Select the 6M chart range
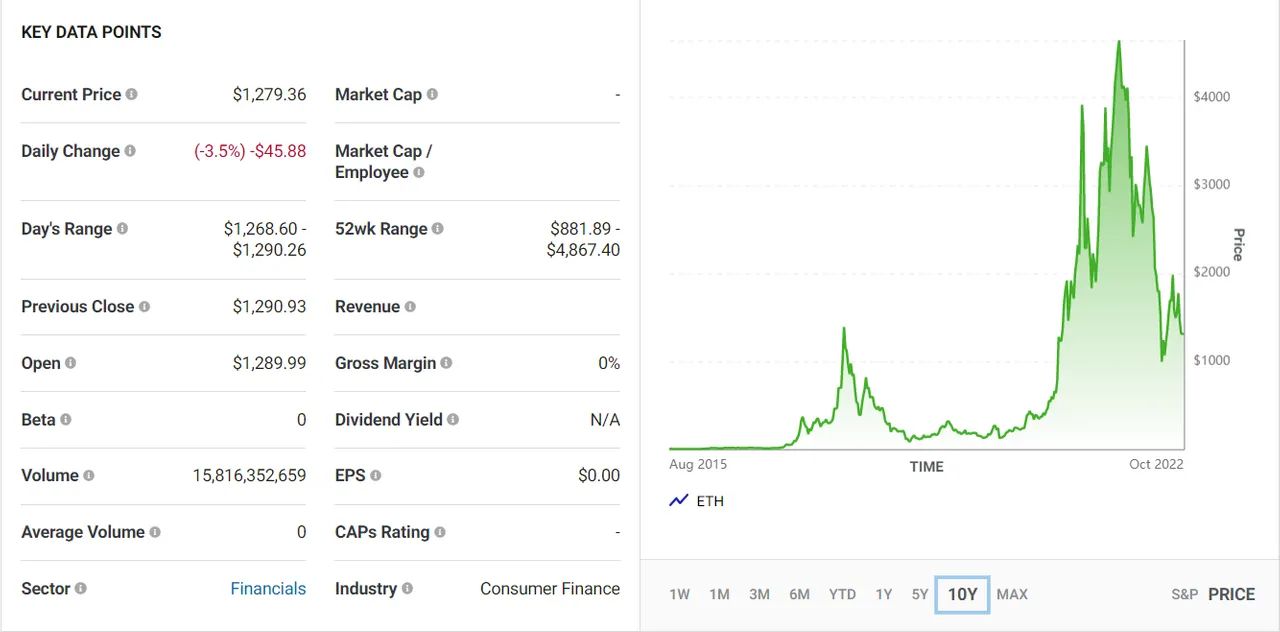The height and width of the screenshot is (632, 1280). [799, 594]
